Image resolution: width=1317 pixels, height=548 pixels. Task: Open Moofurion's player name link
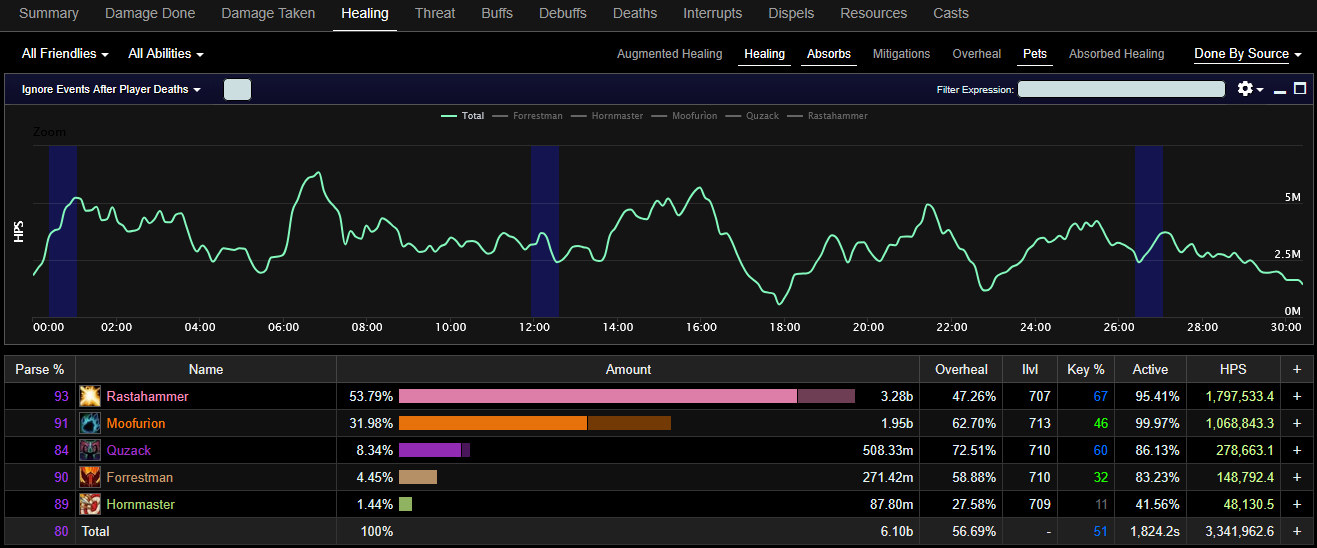pos(136,423)
